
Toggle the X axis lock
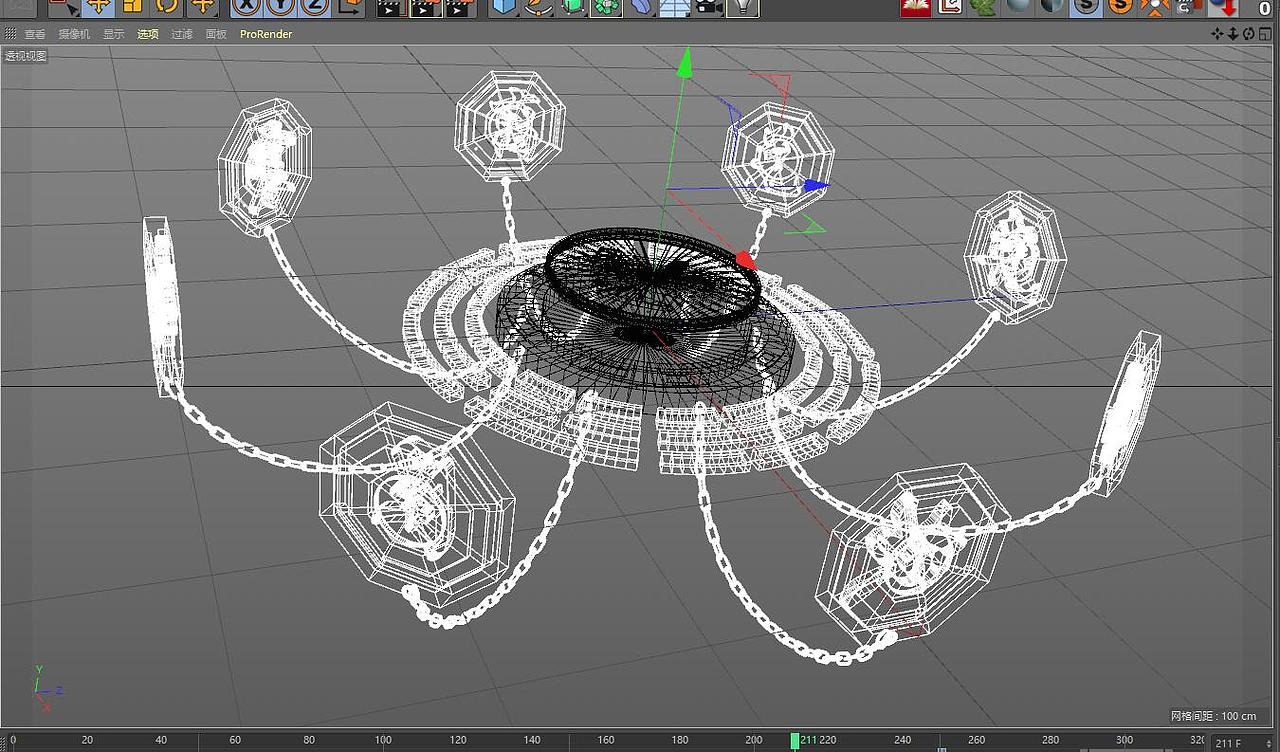pyautogui.click(x=247, y=8)
